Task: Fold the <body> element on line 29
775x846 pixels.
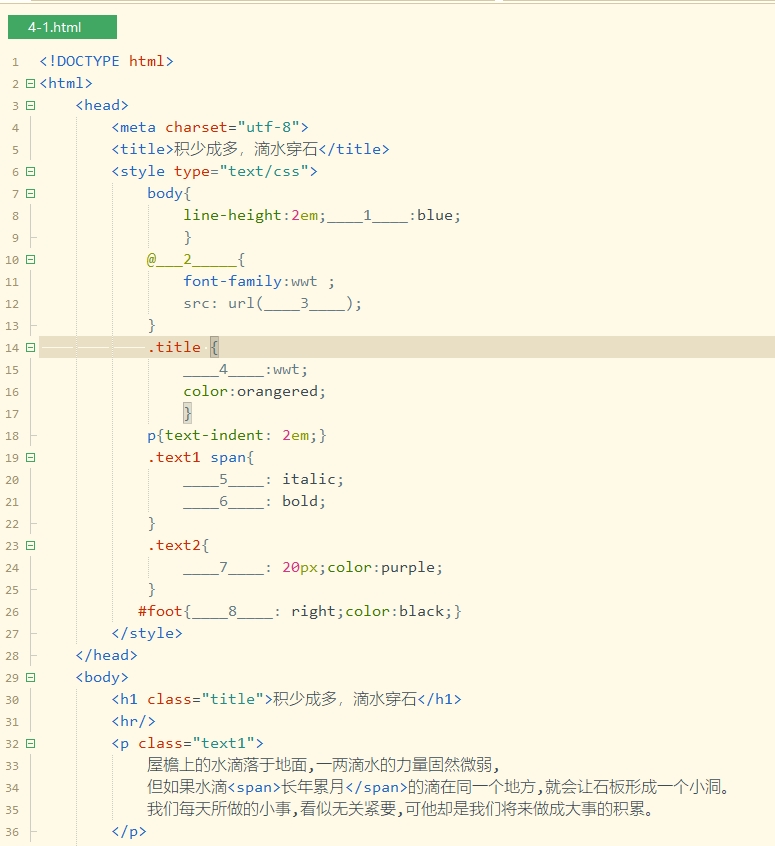Action: pyautogui.click(x=30, y=678)
